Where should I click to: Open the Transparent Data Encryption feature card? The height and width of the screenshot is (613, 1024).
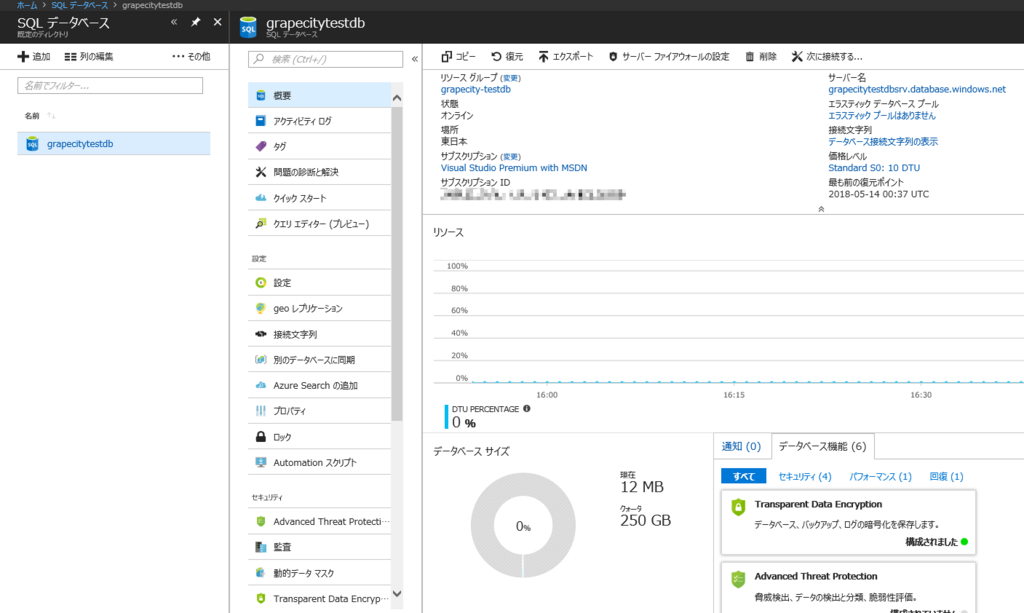(848, 522)
